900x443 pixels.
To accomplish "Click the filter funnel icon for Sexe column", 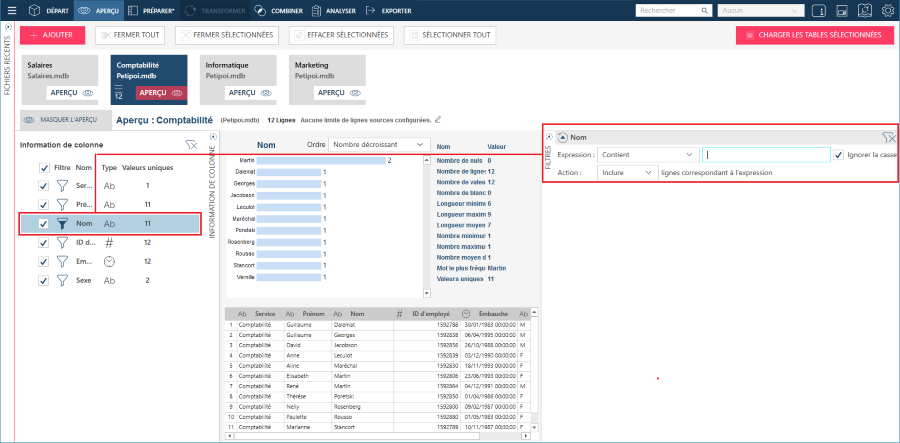I will click(62, 281).
